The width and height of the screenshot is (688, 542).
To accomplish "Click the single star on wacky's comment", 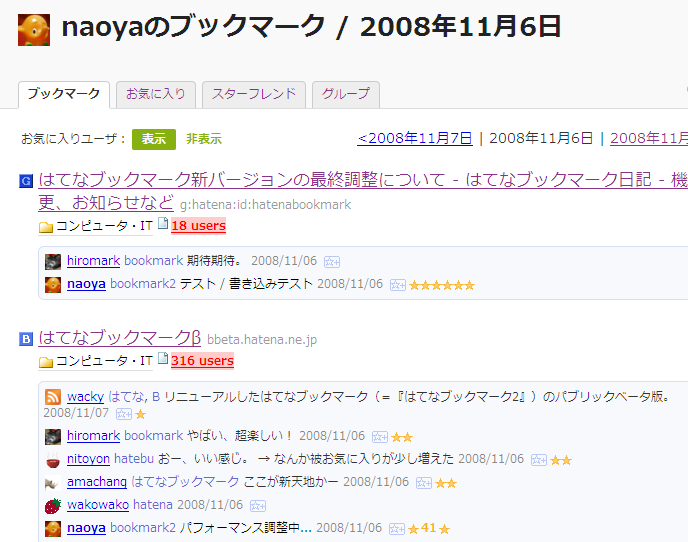I will (140, 414).
